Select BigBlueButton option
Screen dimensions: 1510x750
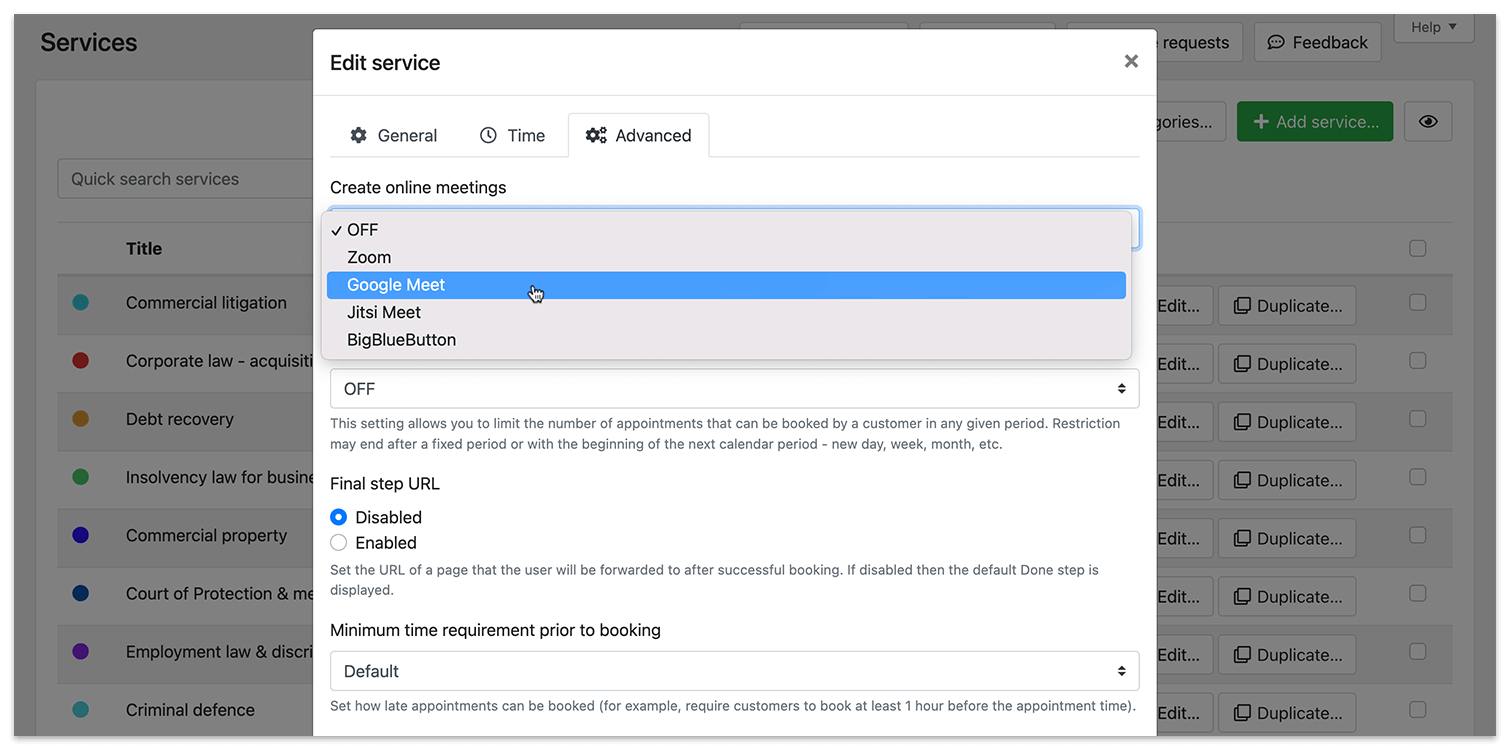tap(726, 340)
